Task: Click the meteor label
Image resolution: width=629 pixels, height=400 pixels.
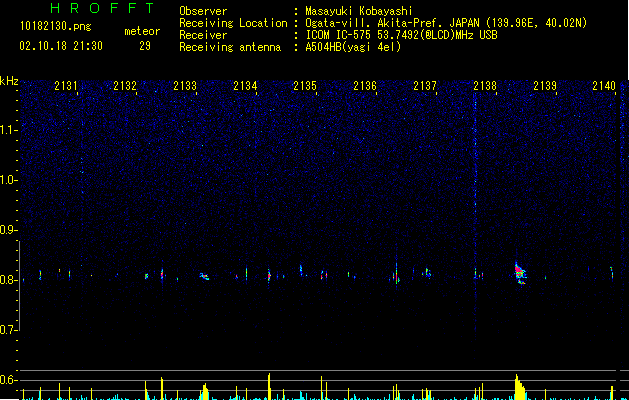Action: coord(142,31)
